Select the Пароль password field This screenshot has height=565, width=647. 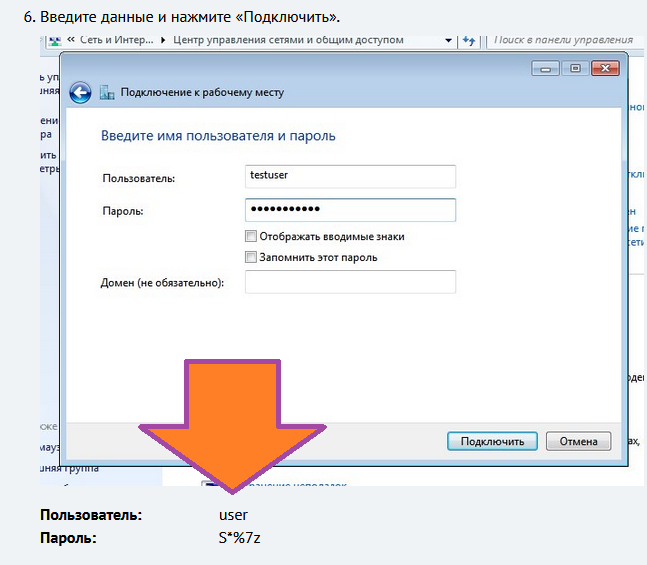[x=350, y=210]
